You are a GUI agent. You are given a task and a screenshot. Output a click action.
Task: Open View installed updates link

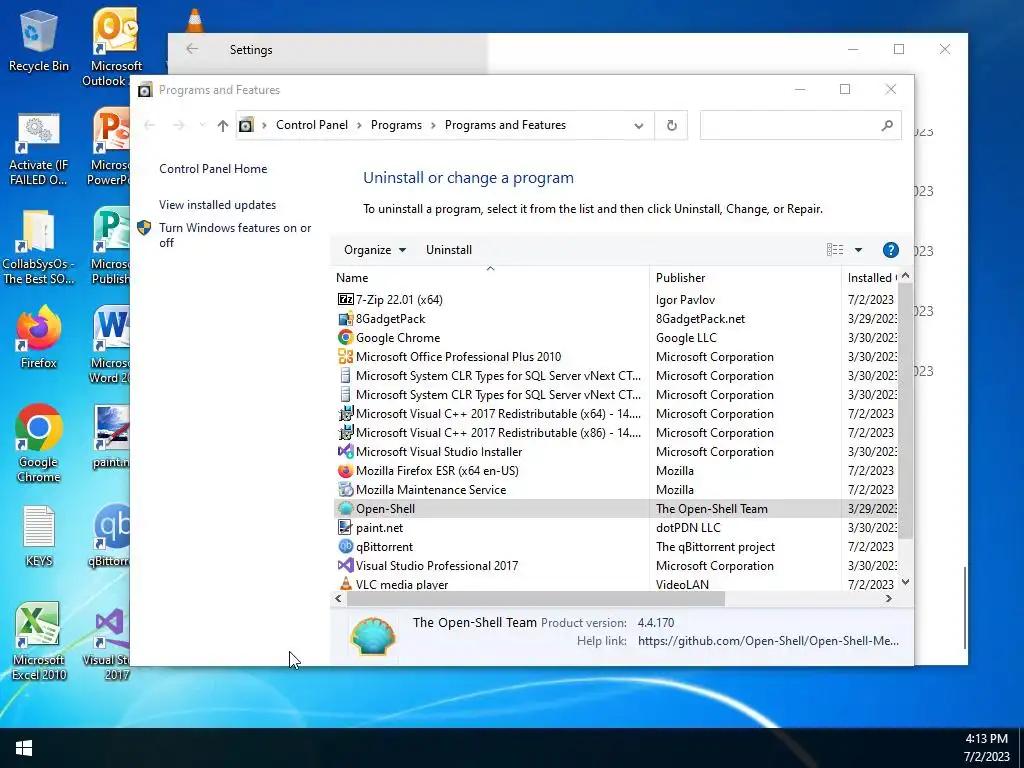[217, 204]
